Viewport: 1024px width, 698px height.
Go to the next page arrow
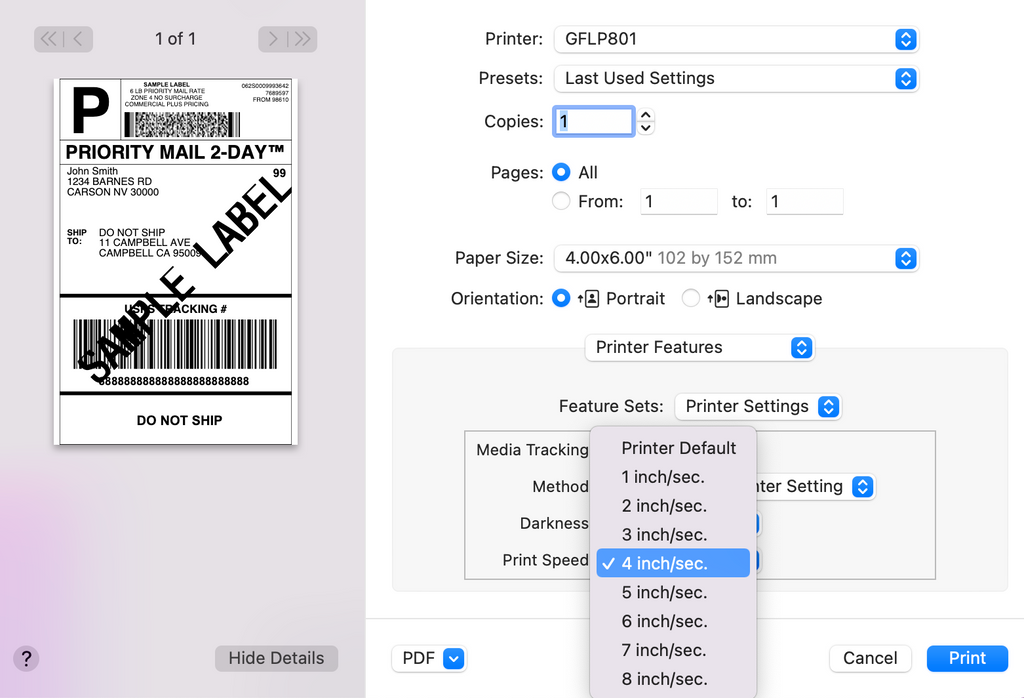(274, 39)
